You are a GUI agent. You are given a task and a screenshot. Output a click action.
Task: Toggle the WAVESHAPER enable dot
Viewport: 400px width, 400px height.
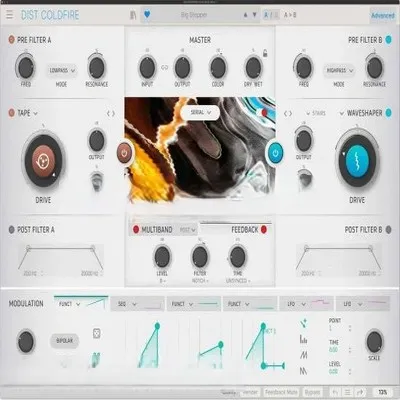388,113
